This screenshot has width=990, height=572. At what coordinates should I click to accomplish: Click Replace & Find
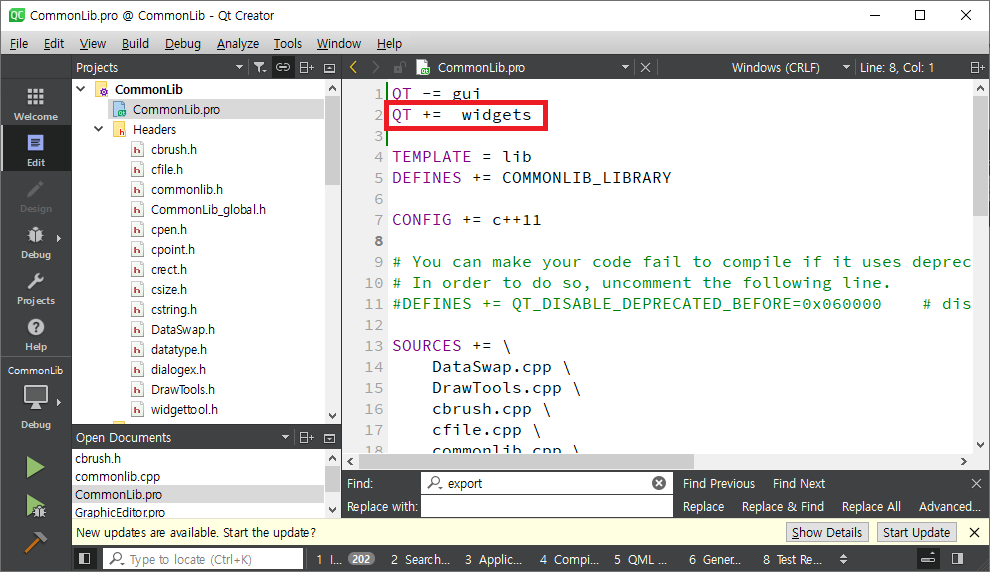pos(782,507)
